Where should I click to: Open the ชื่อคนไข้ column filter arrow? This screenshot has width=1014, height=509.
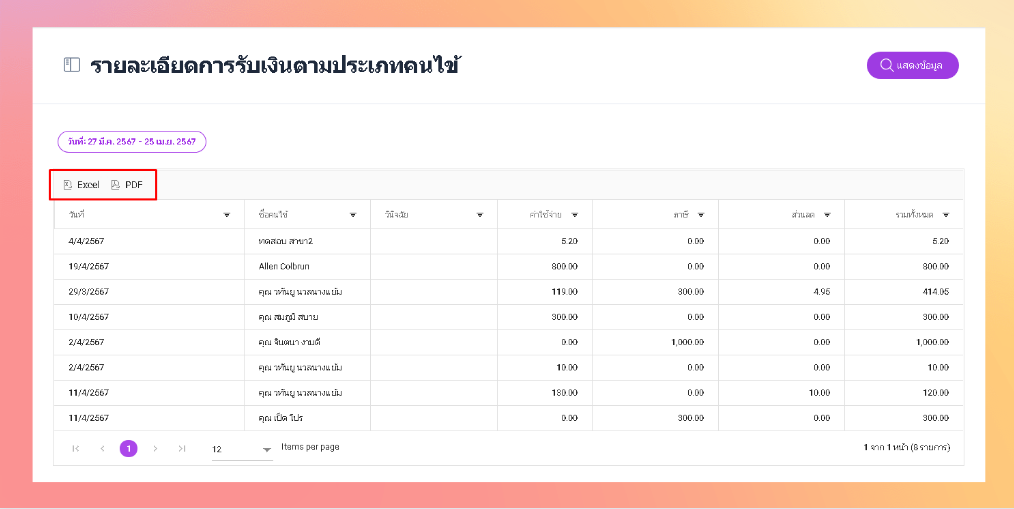pos(353,215)
